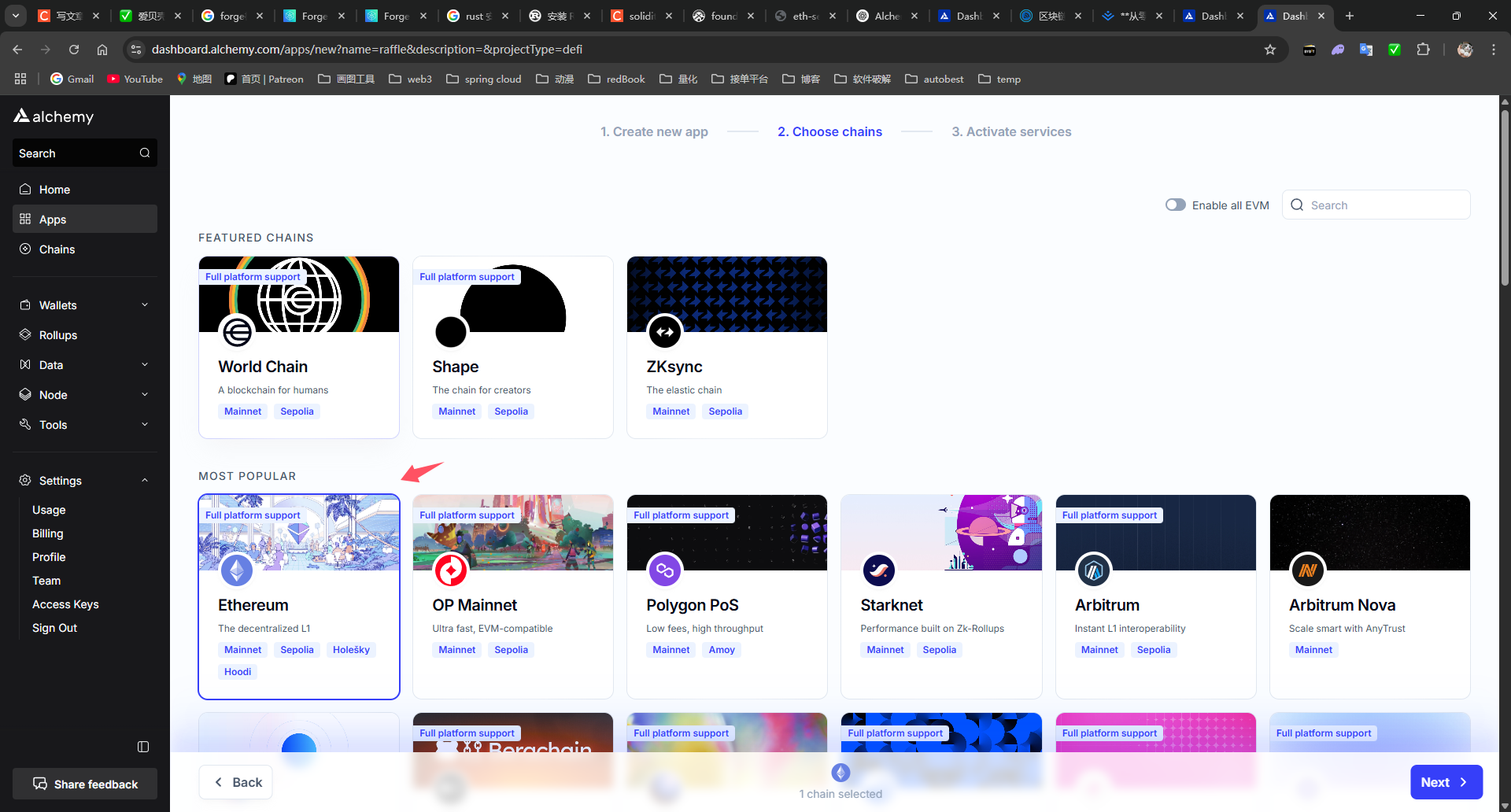Screen dimensions: 1511x812
Task: Select the Arbitrum chain card
Action: pyautogui.click(x=1155, y=596)
